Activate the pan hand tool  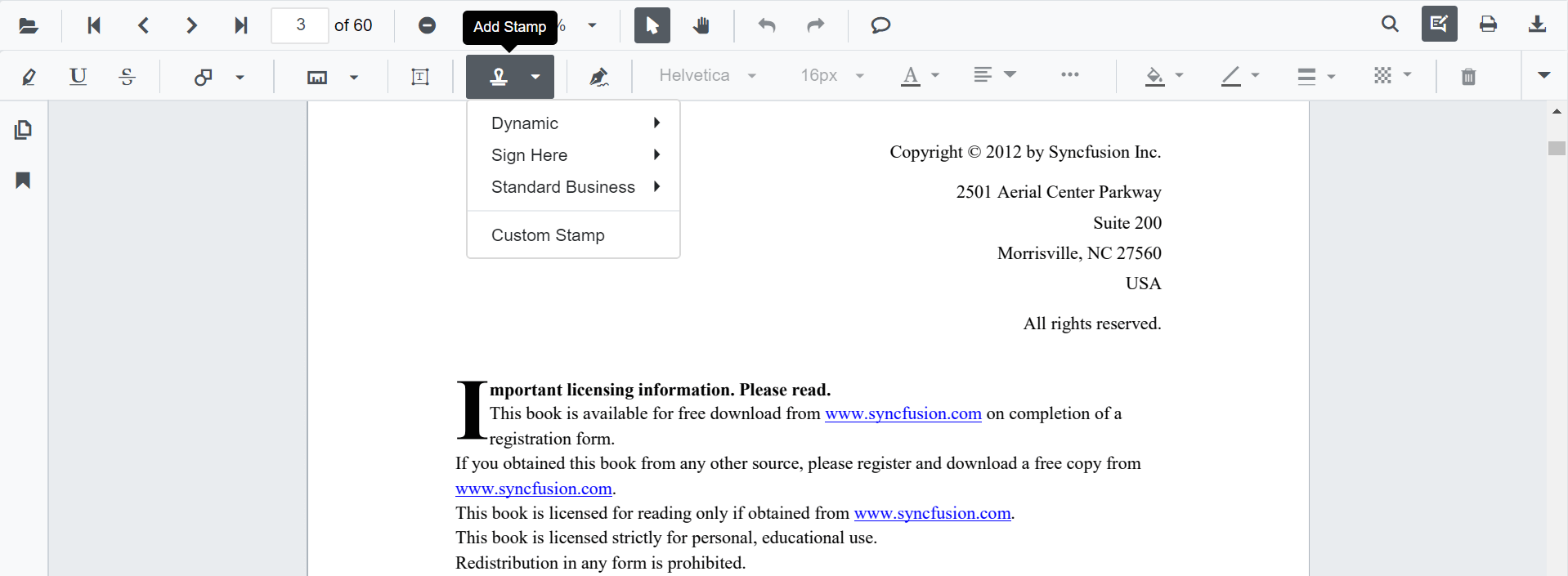tap(701, 25)
